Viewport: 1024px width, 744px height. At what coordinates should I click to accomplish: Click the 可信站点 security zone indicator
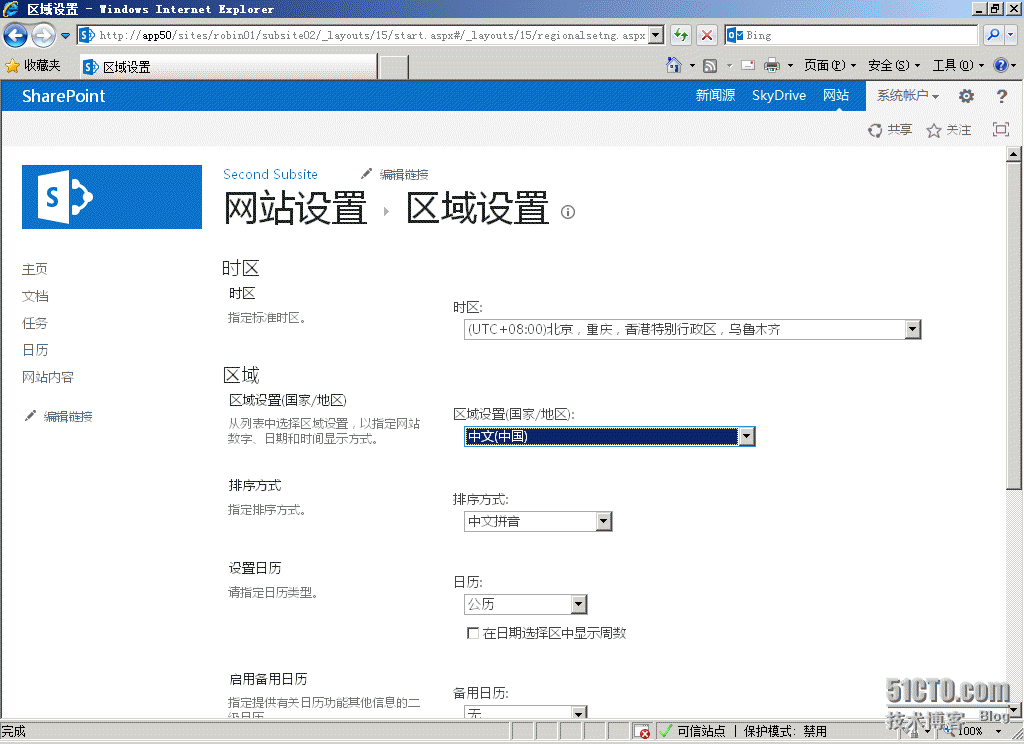[692, 732]
